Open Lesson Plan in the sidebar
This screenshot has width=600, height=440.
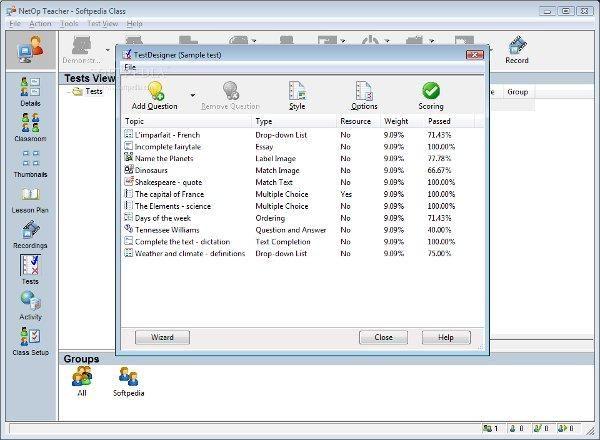click(30, 200)
